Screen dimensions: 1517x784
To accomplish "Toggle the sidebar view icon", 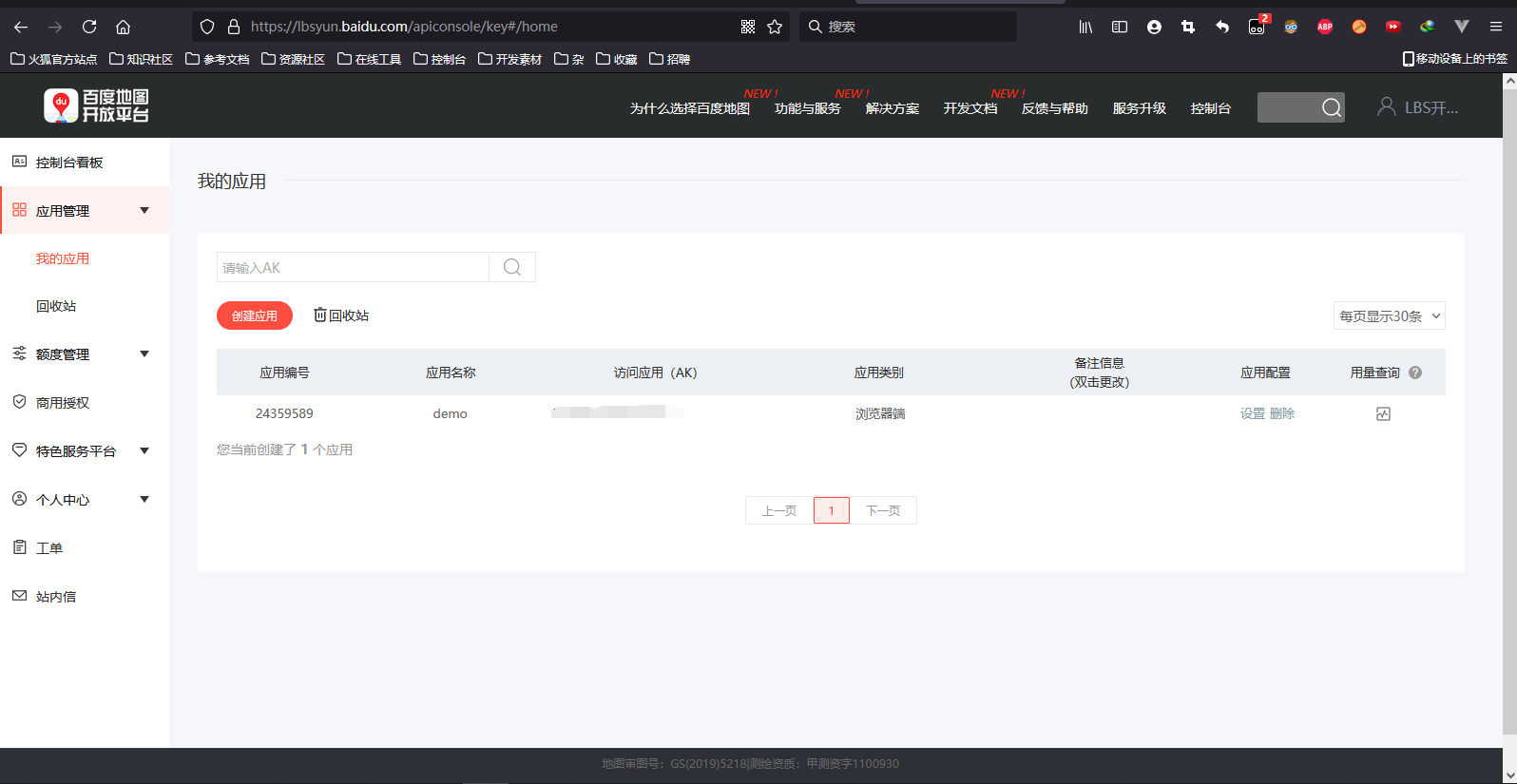I will click(x=1120, y=27).
